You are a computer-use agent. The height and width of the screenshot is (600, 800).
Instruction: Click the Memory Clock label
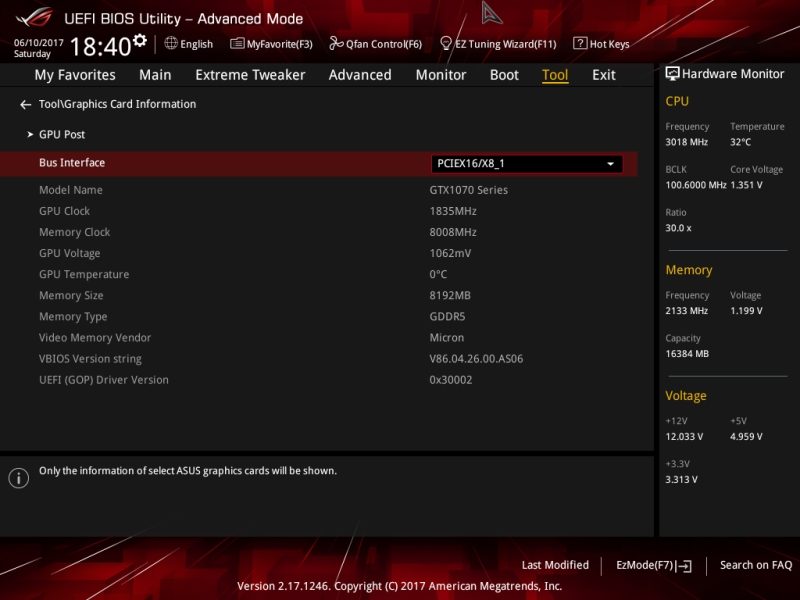pos(74,232)
